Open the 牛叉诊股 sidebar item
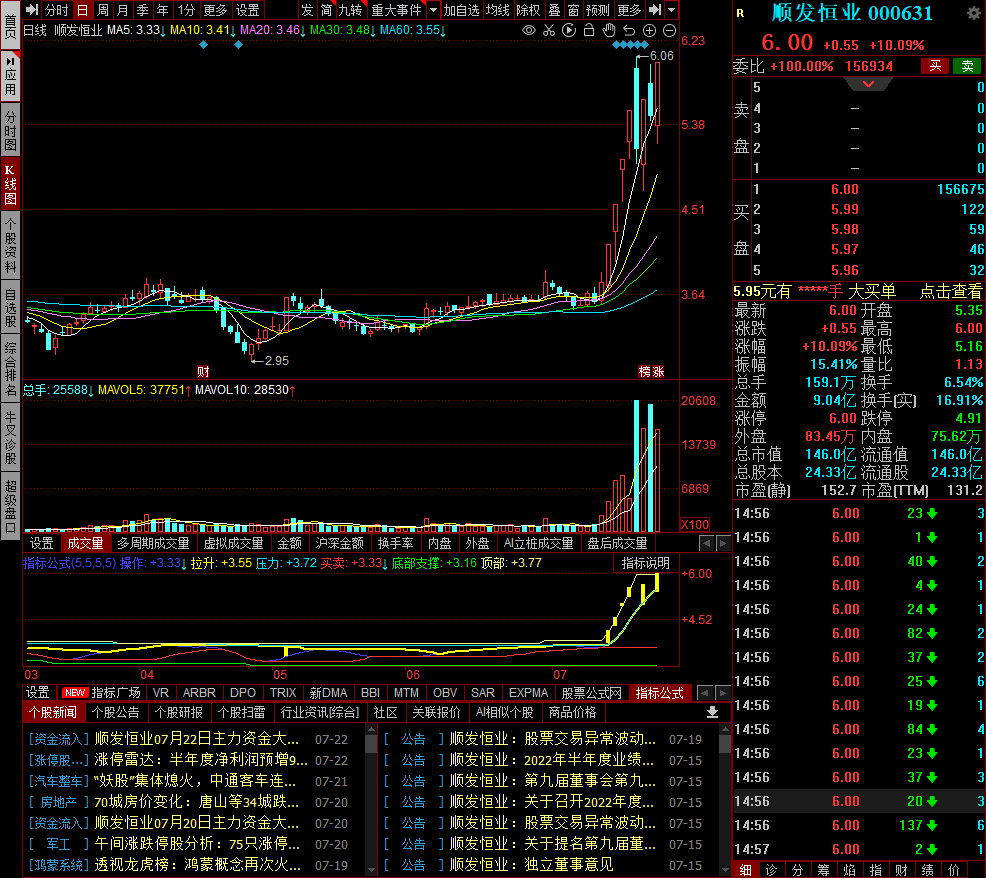Viewport: 986px width, 878px height. 10,438
